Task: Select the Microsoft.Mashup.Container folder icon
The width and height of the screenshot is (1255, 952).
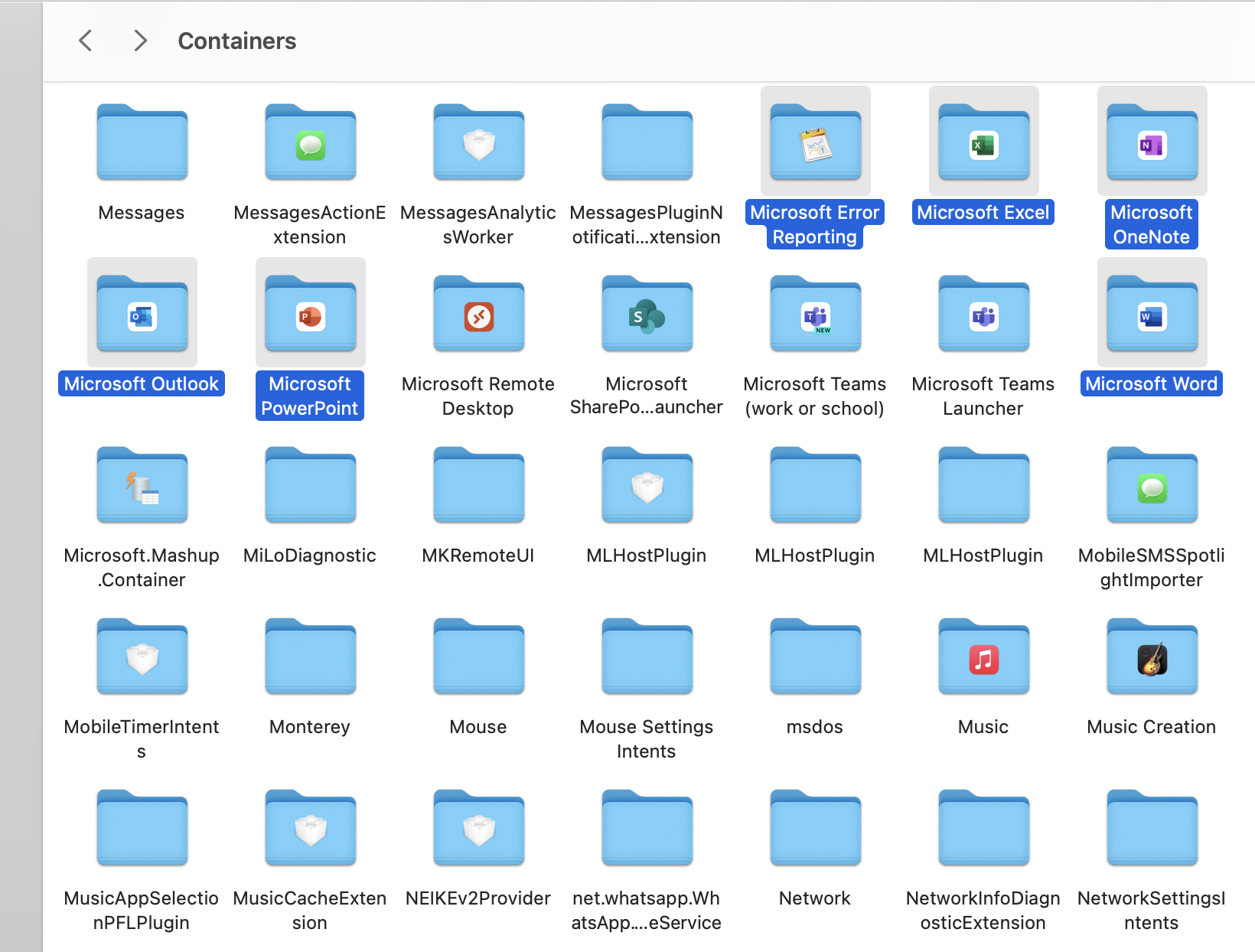Action: point(142,484)
